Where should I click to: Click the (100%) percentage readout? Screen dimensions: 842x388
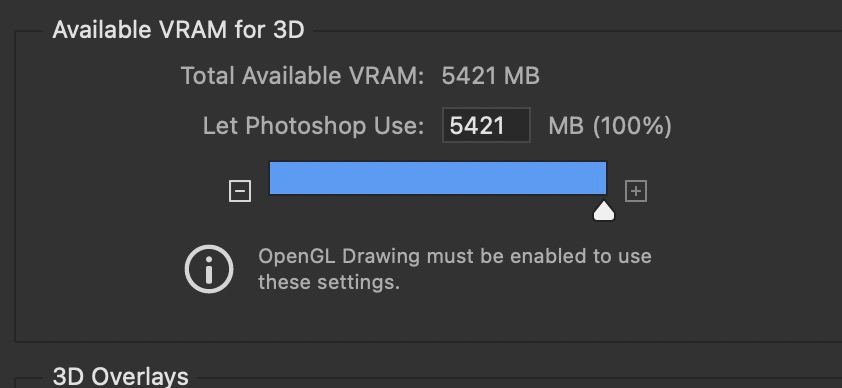pos(632,127)
